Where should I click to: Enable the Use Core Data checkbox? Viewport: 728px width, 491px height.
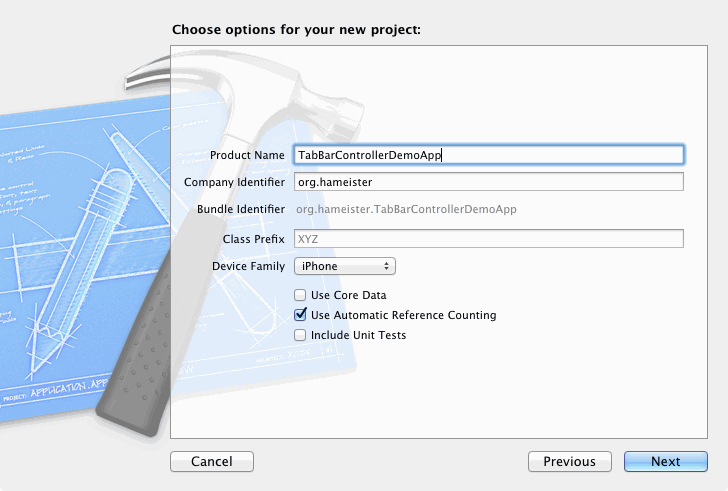(x=300, y=295)
